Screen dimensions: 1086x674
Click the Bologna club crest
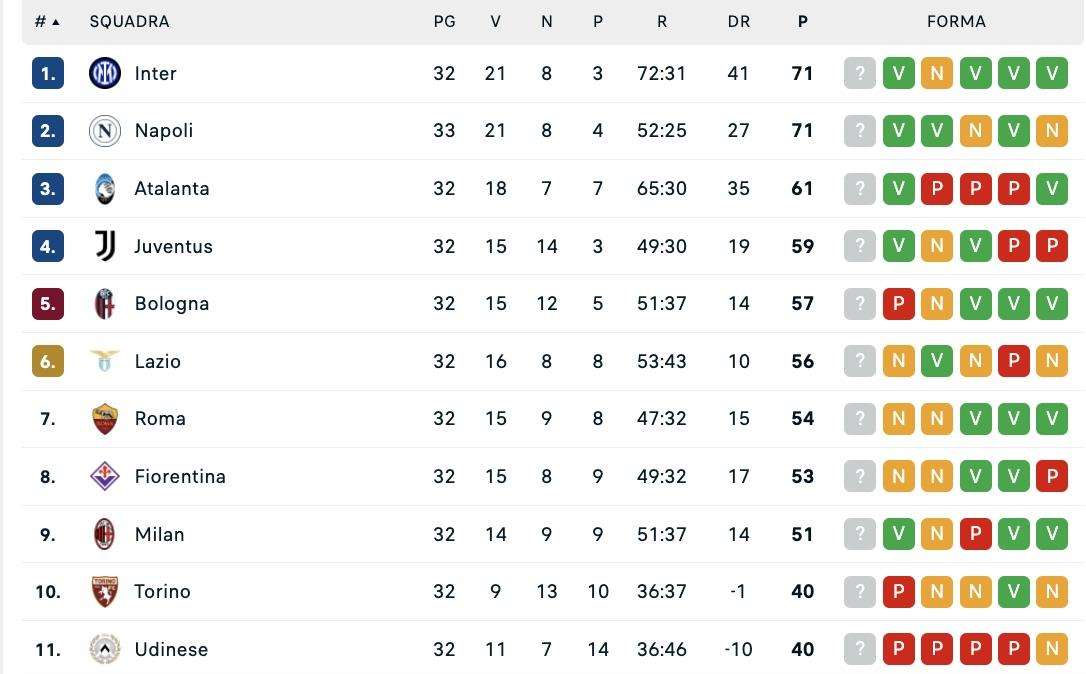coord(105,304)
